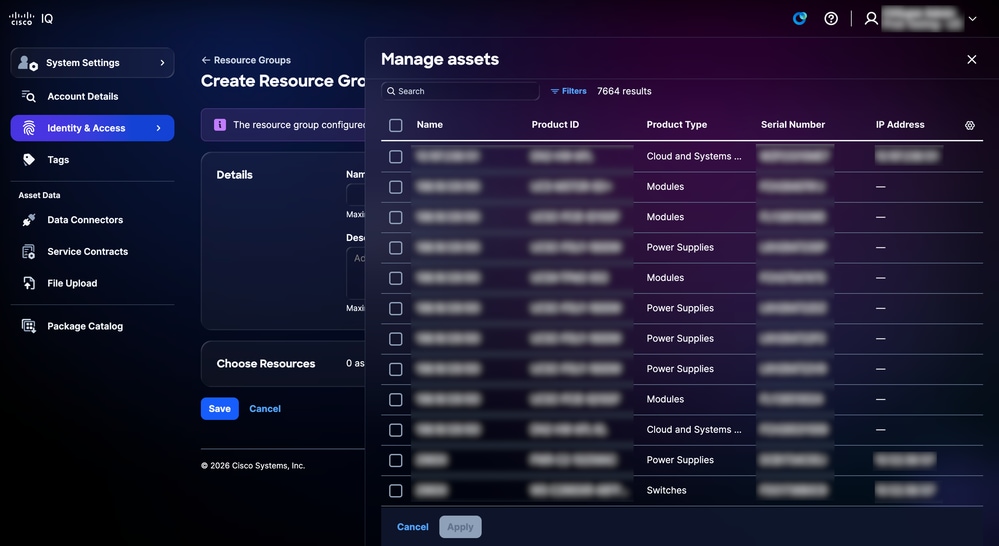Cancel in the Manage assets panel
This screenshot has height=546, width=999.
click(x=413, y=527)
